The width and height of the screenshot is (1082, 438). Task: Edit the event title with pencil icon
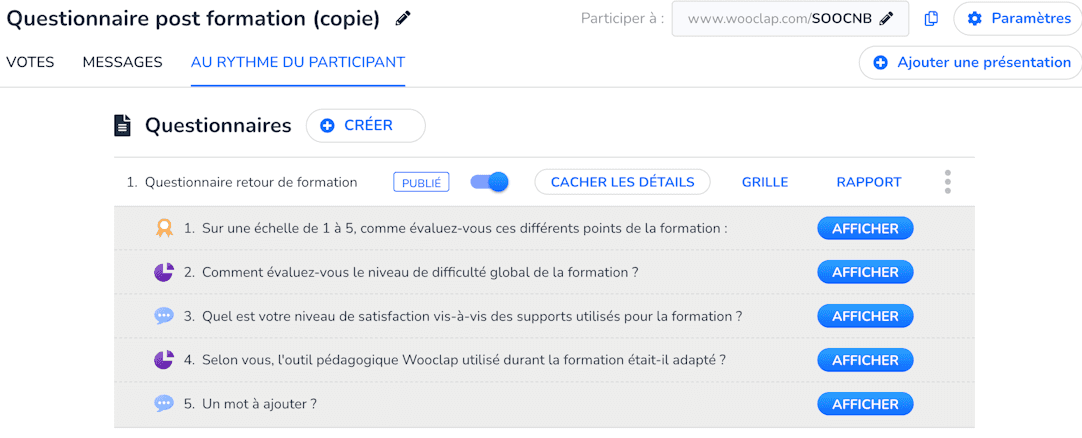coord(402,19)
